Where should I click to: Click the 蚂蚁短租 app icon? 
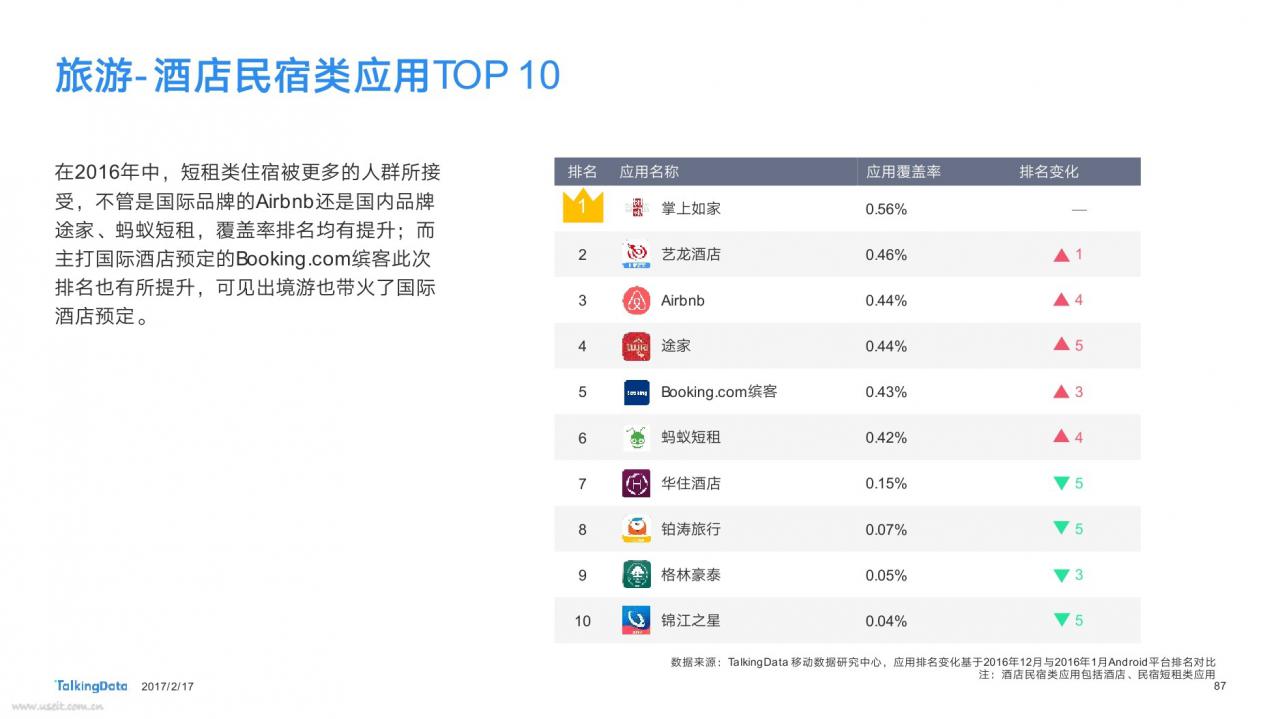click(636, 437)
